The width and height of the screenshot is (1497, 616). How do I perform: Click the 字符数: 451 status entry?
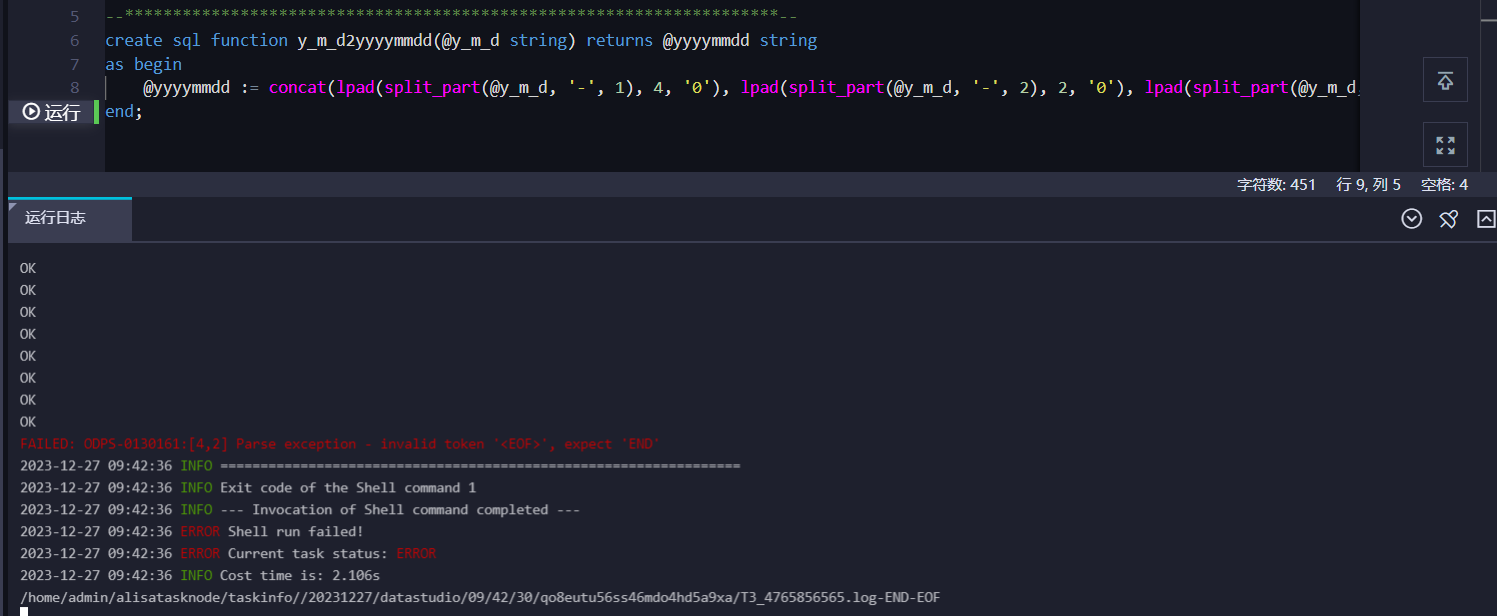tap(1276, 185)
